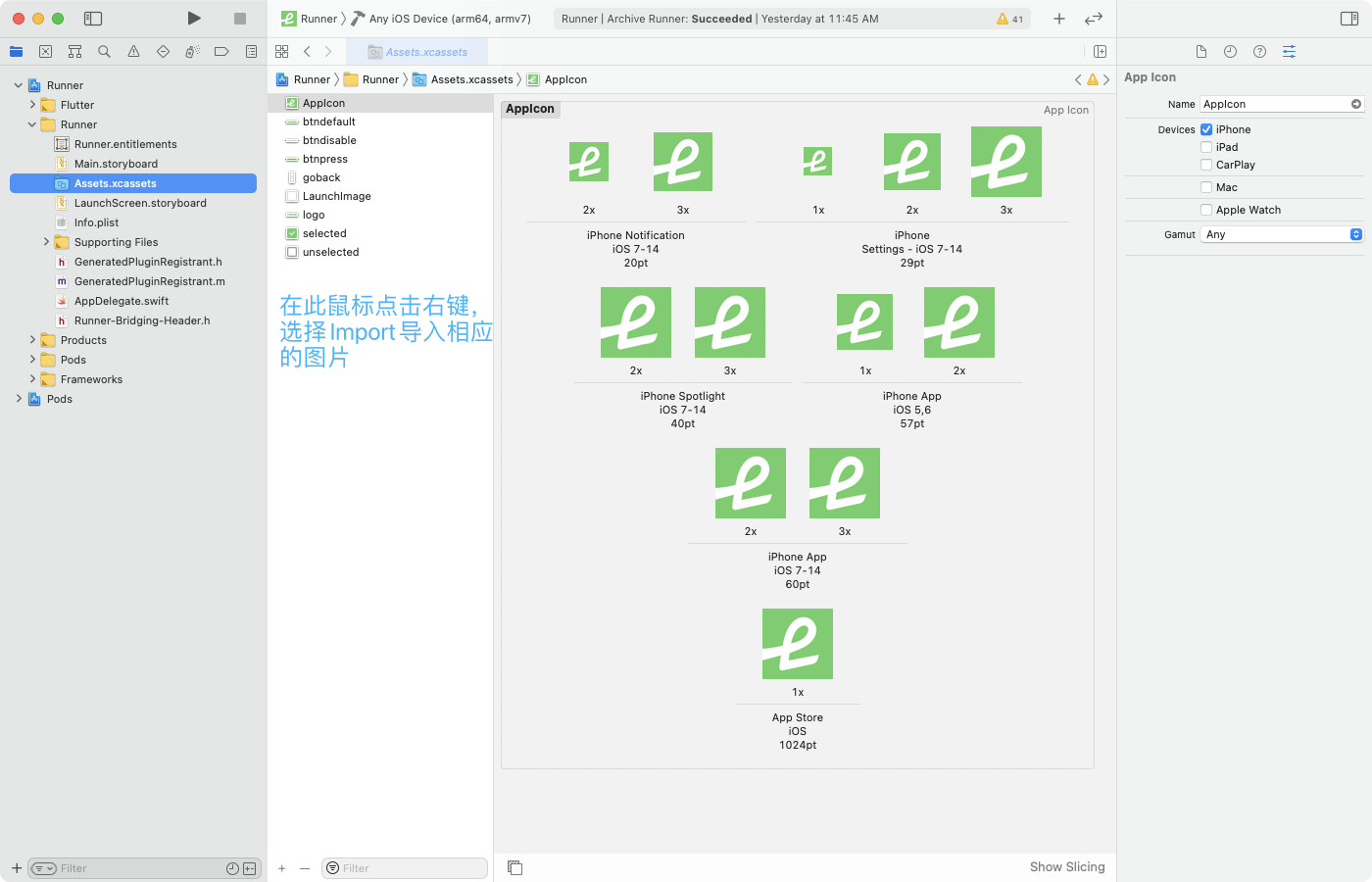This screenshot has height=882, width=1372.
Task: Add a new asset with plus button
Action: point(282,868)
